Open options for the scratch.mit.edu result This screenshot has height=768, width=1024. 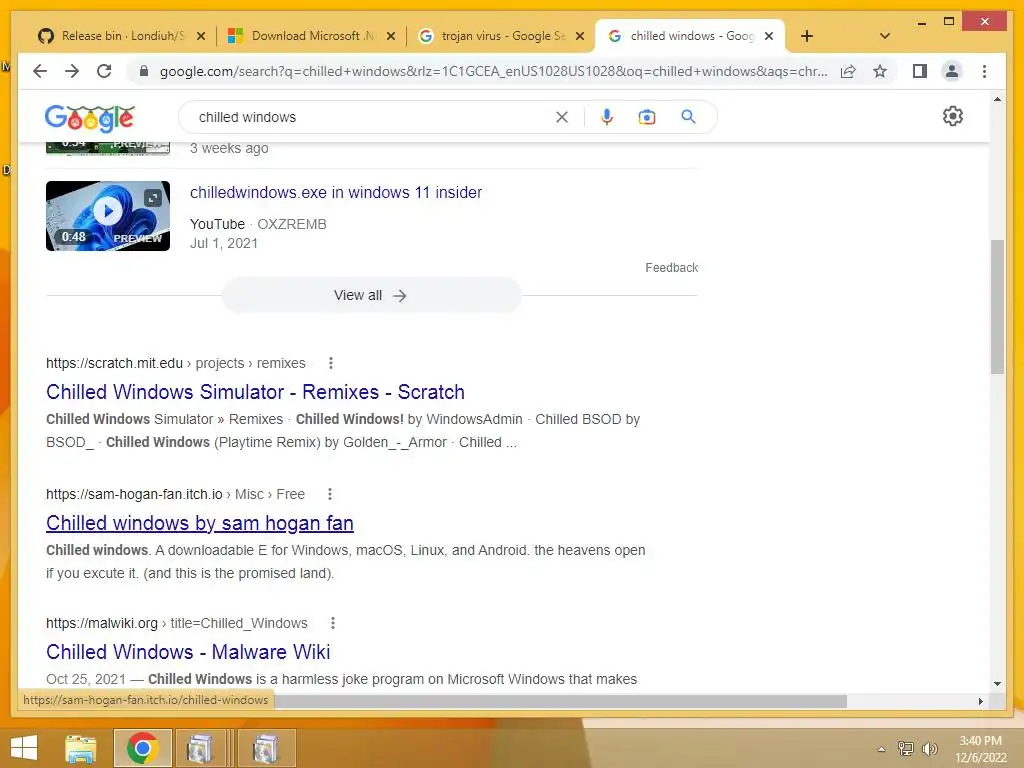coord(330,363)
